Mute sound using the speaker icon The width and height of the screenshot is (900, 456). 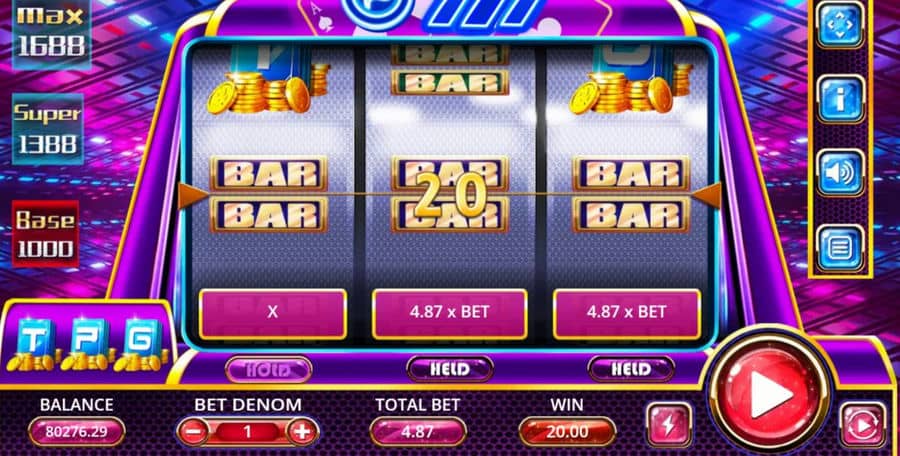[x=840, y=173]
